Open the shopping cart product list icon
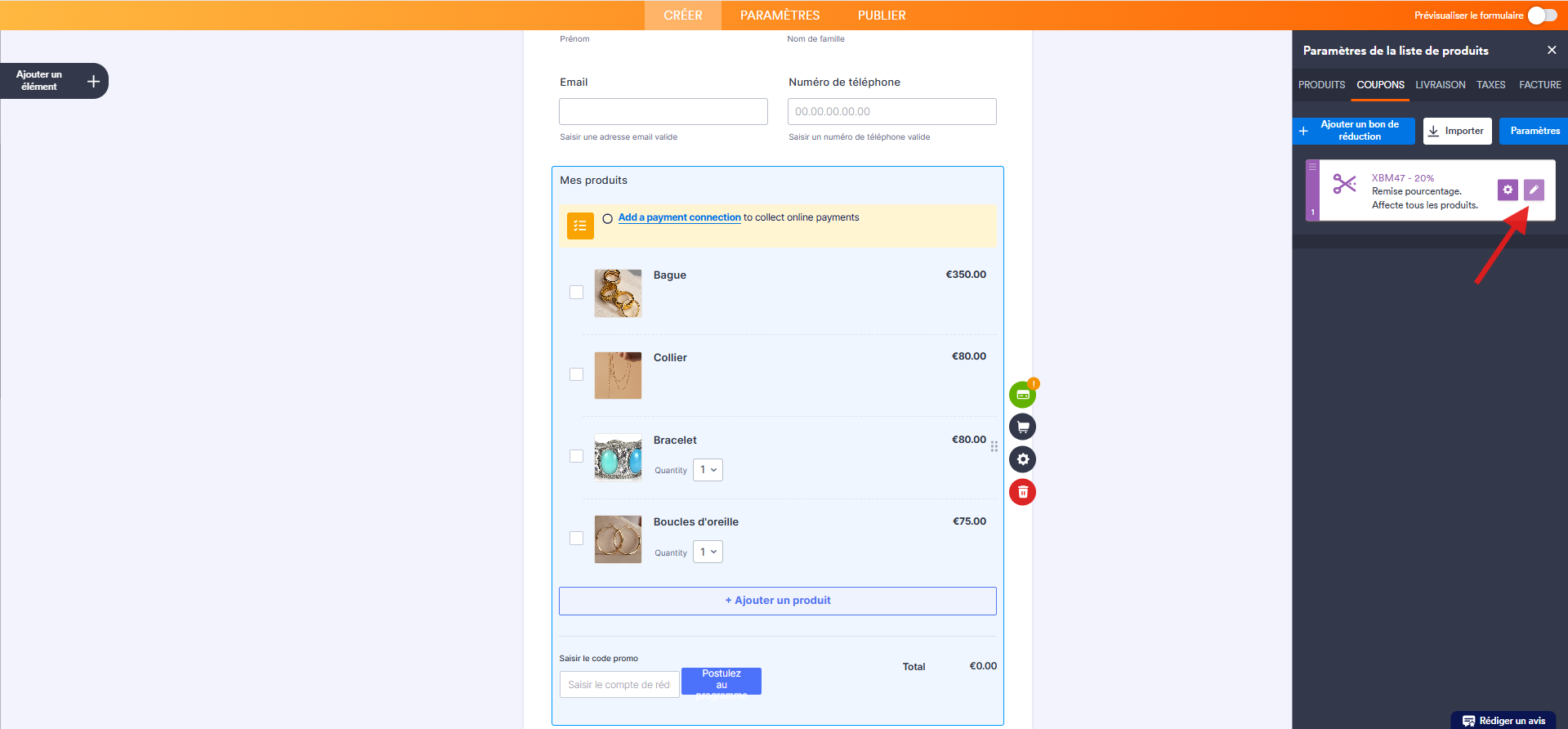 point(1022,427)
